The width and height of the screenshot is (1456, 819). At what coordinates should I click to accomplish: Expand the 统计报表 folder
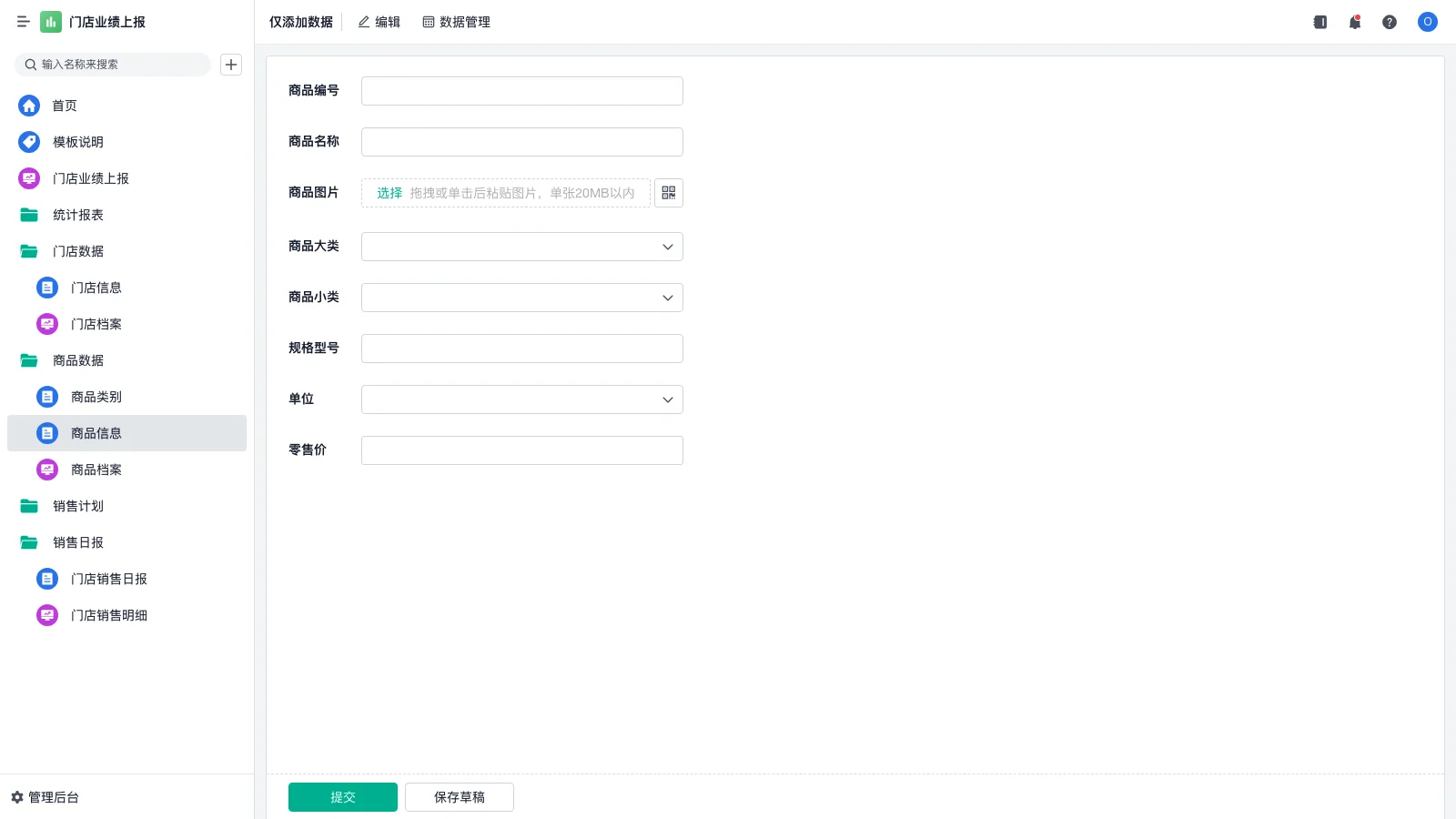29,215
